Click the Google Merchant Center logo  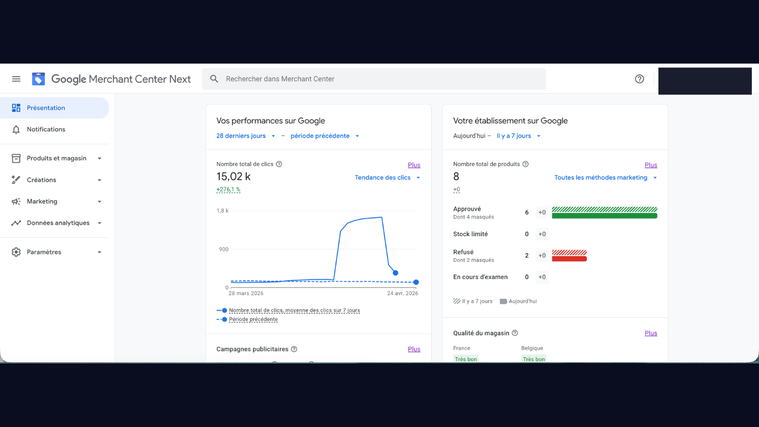39,79
